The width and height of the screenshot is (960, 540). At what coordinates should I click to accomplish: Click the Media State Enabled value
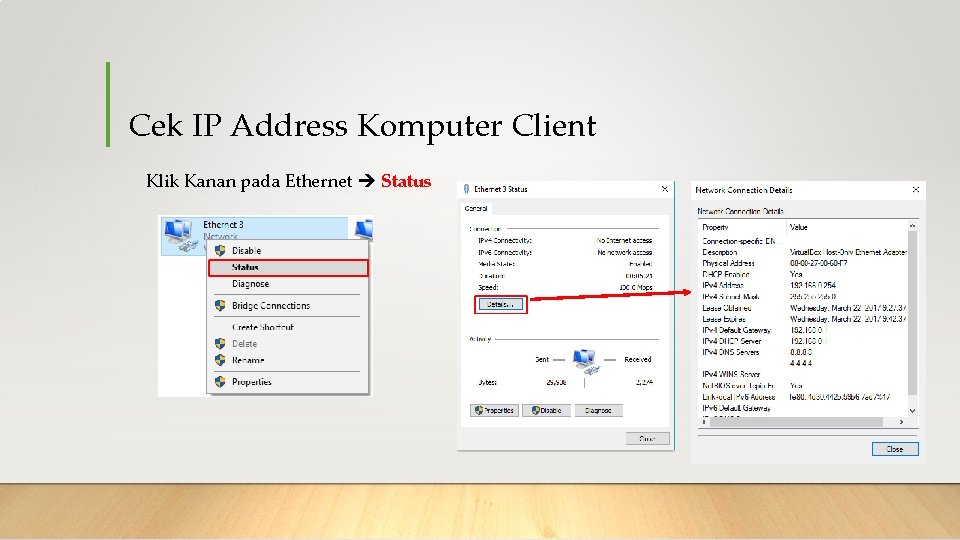click(x=640, y=264)
